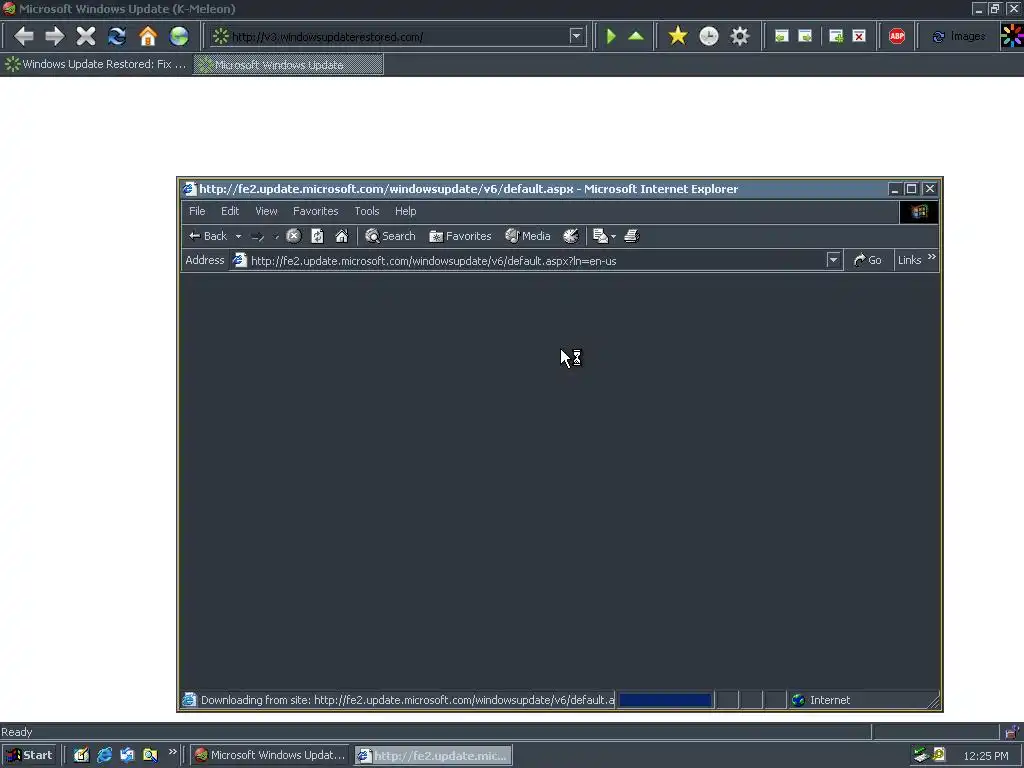Click the Back button in Internet Explorer
Image resolution: width=1024 pixels, height=768 pixels.
pyautogui.click(x=208, y=236)
